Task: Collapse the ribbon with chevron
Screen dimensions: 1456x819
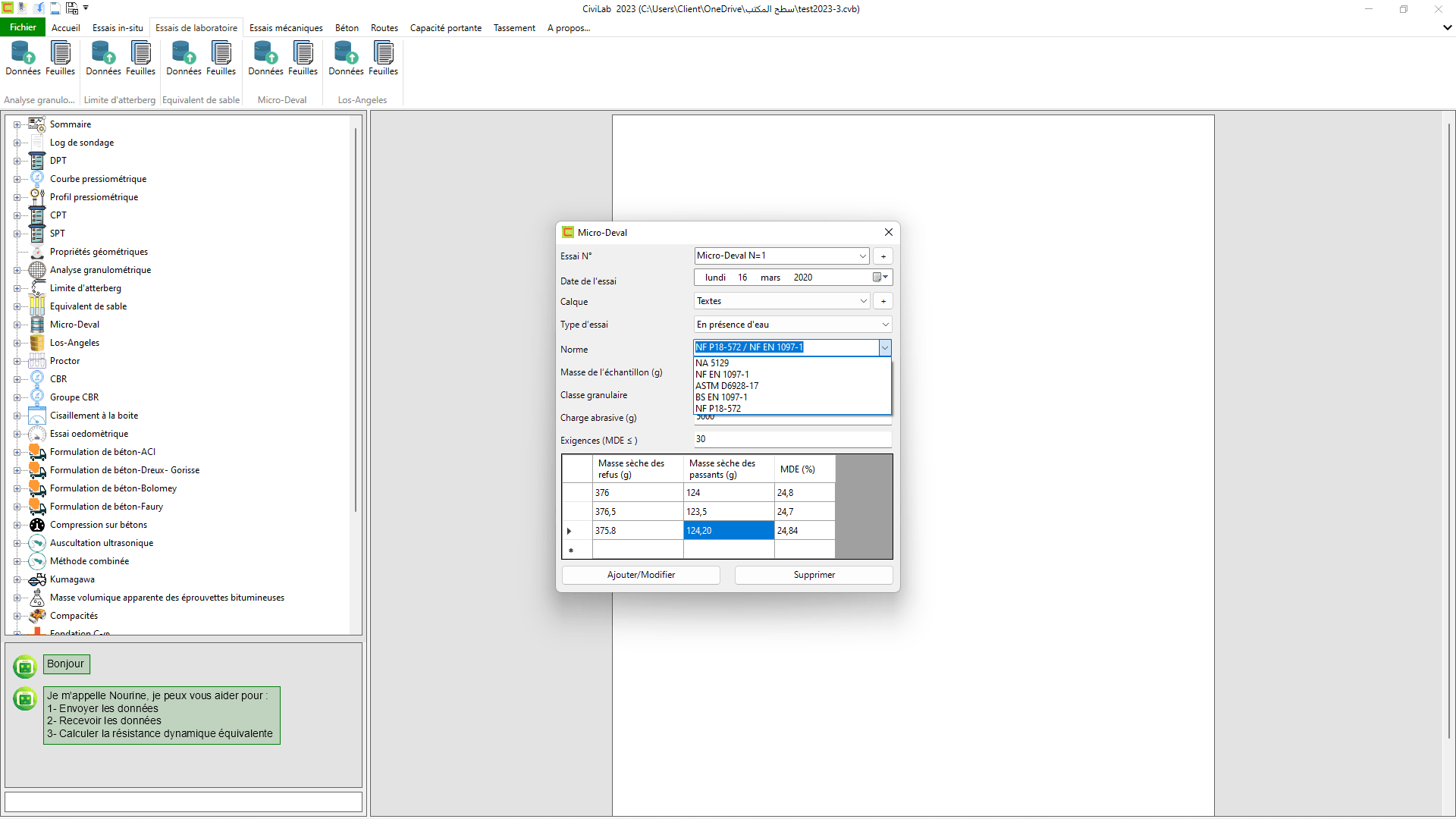Action: (x=1447, y=28)
